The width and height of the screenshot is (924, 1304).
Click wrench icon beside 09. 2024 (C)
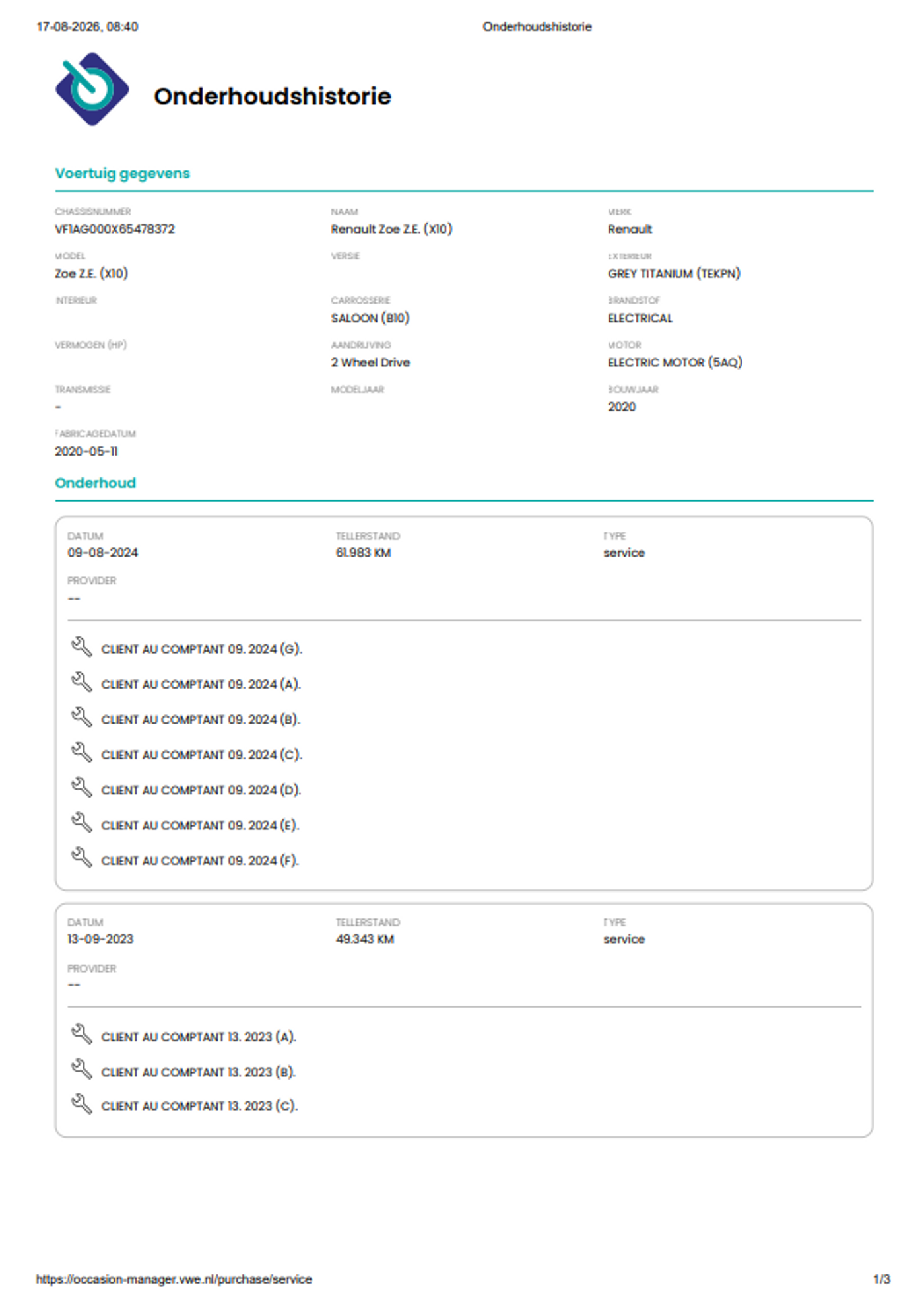(x=81, y=752)
